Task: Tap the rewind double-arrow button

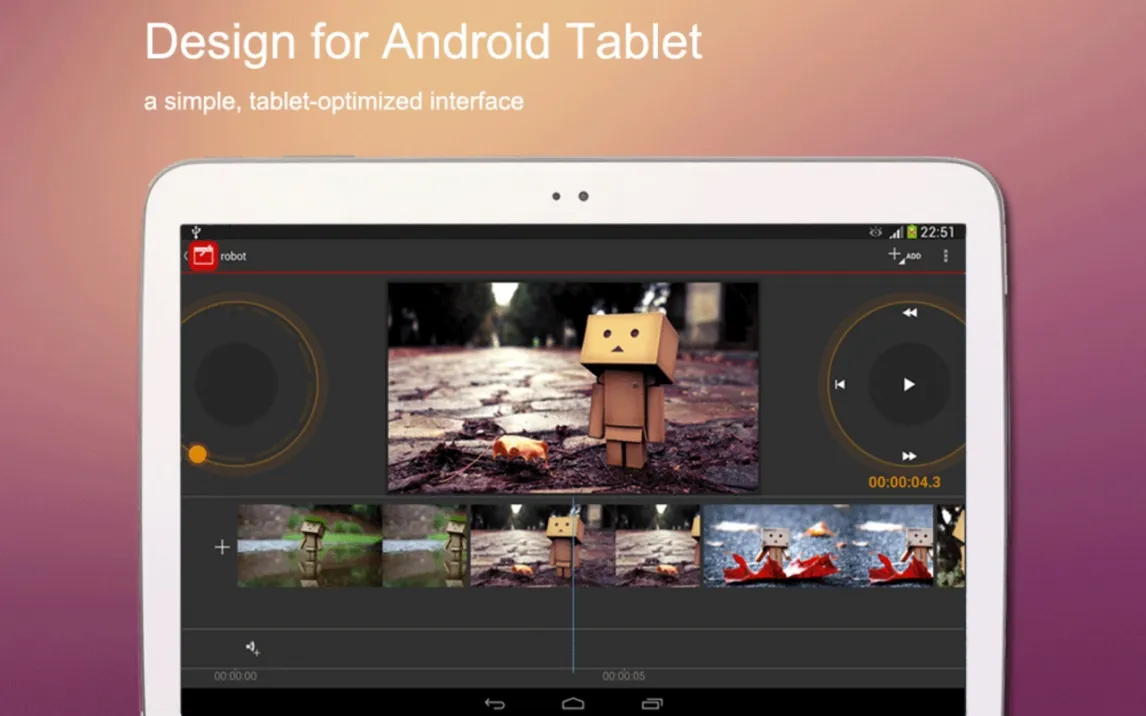Action: [909, 313]
